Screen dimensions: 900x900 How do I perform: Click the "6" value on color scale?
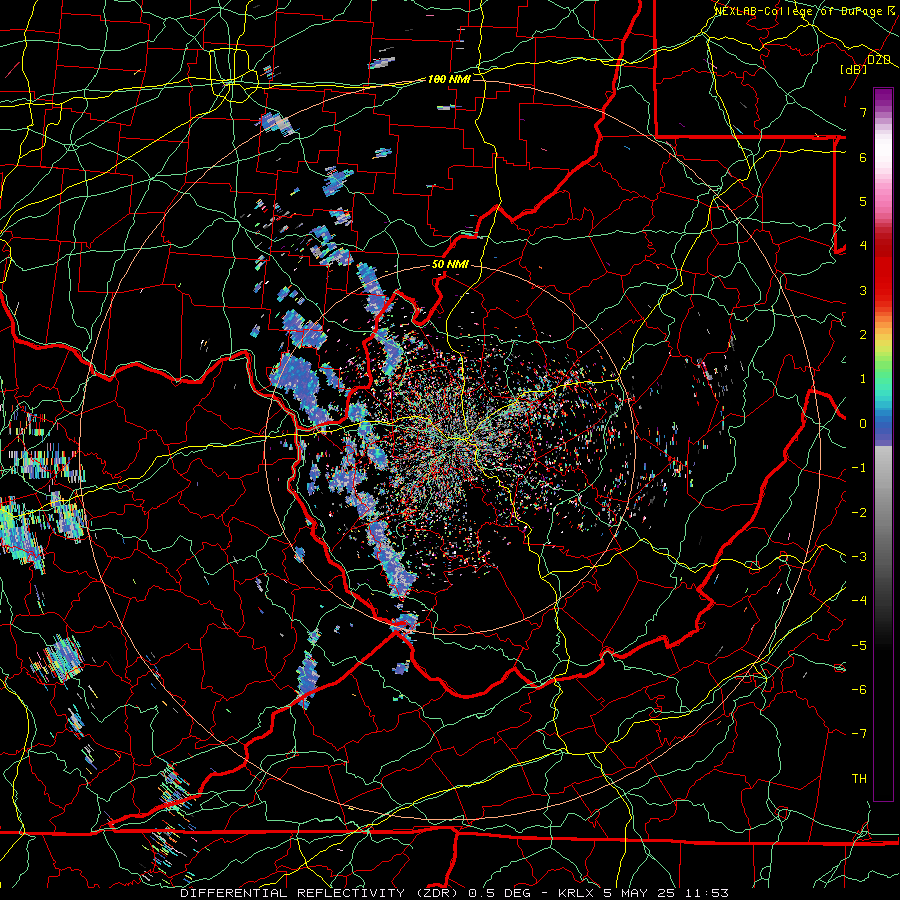tap(863, 157)
